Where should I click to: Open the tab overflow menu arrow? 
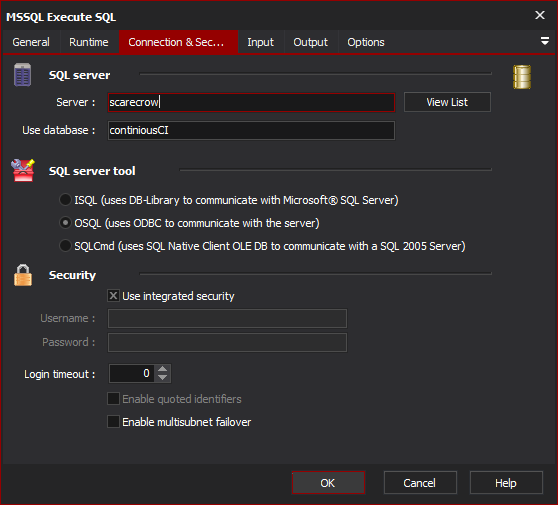coord(544,41)
